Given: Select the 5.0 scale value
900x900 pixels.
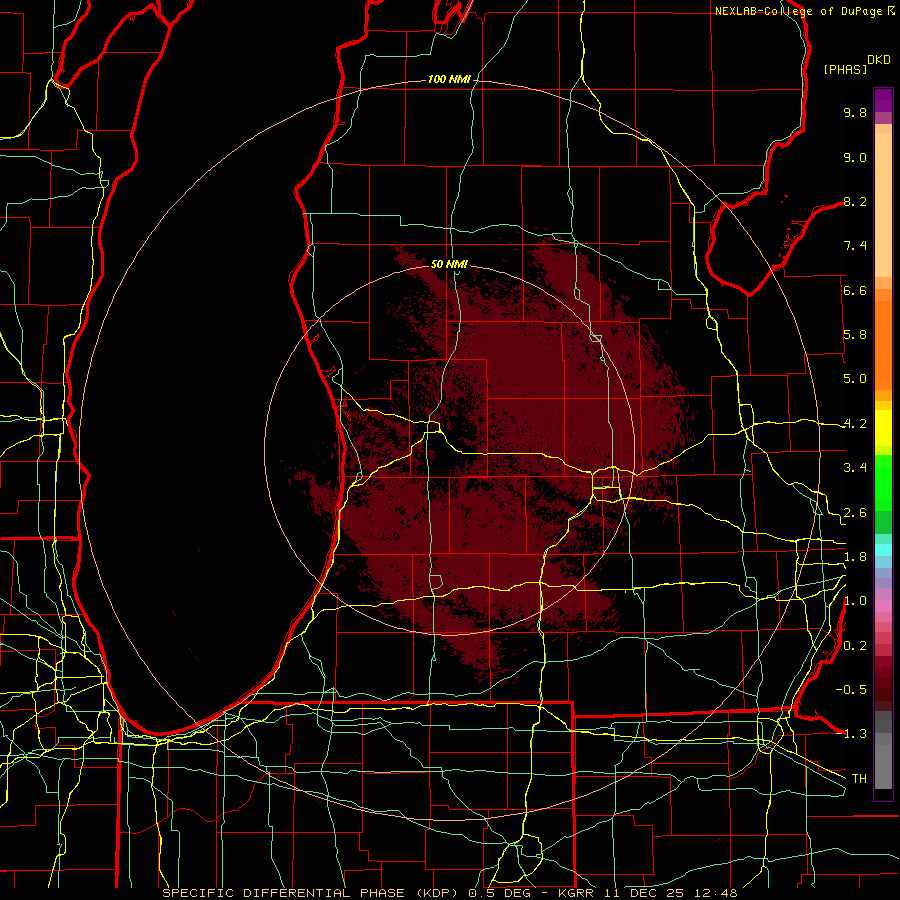Looking at the screenshot, I should (855, 379).
